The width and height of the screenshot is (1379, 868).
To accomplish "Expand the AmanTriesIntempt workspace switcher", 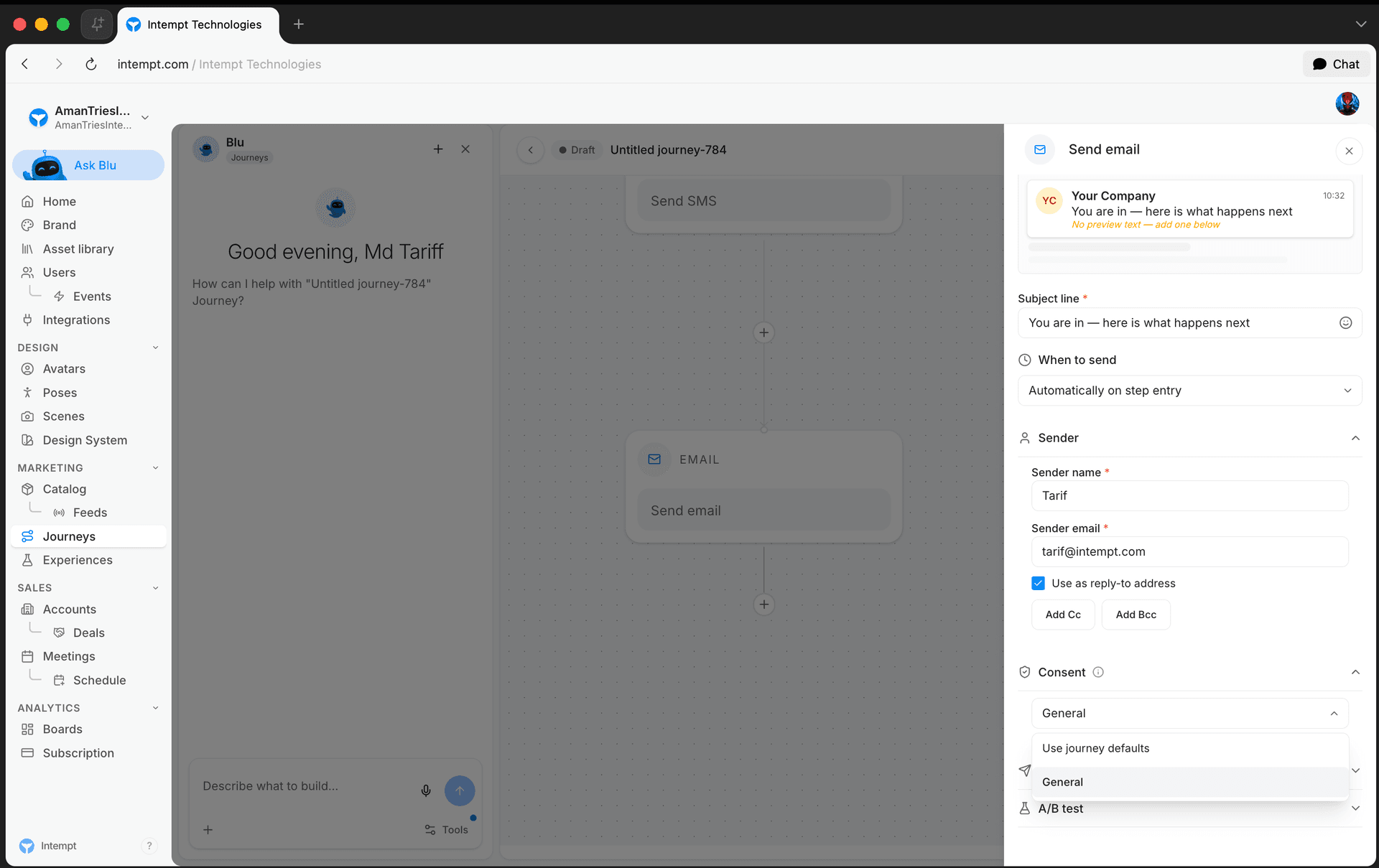I will (x=145, y=117).
